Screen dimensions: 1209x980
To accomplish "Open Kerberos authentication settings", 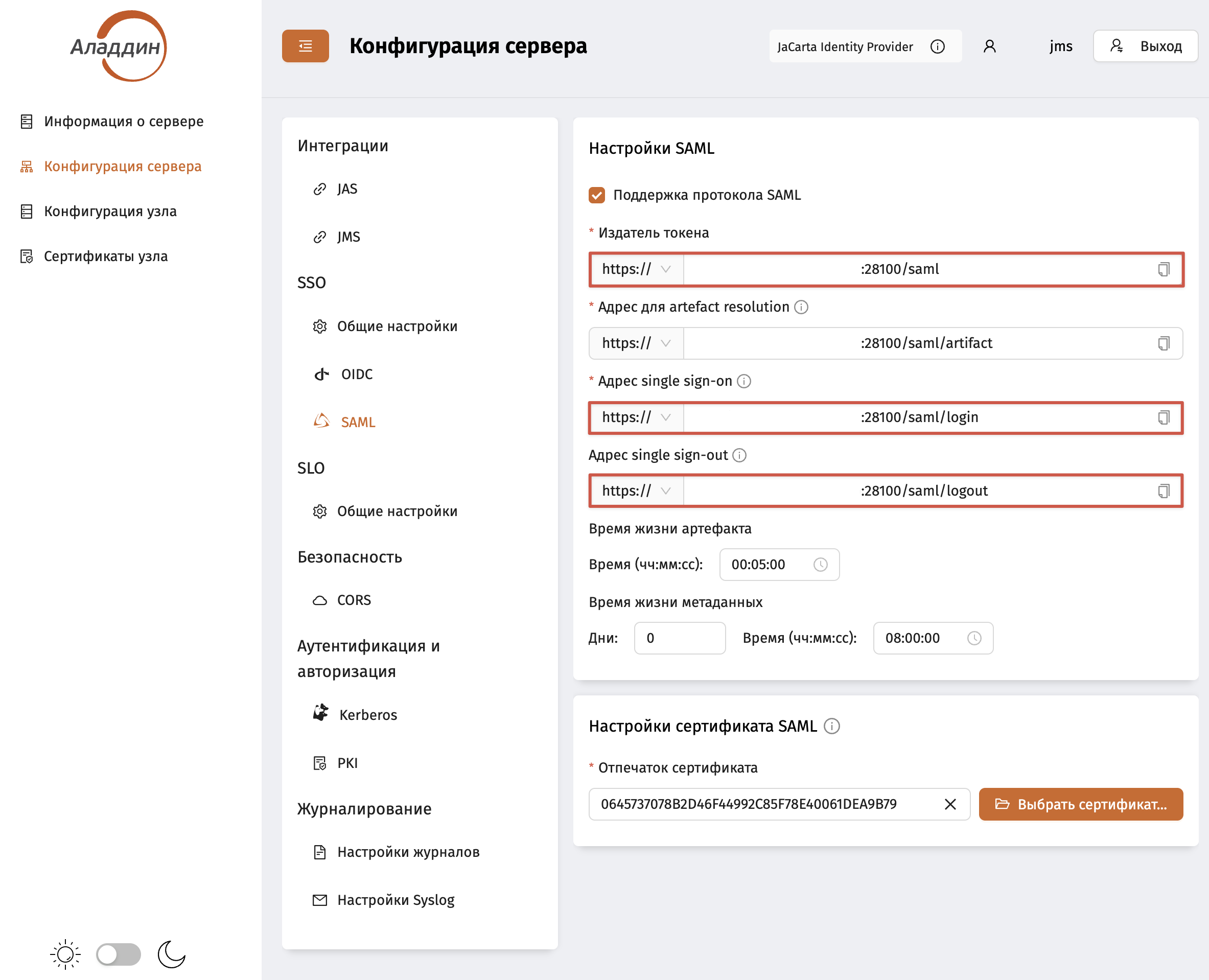I will click(355, 715).
